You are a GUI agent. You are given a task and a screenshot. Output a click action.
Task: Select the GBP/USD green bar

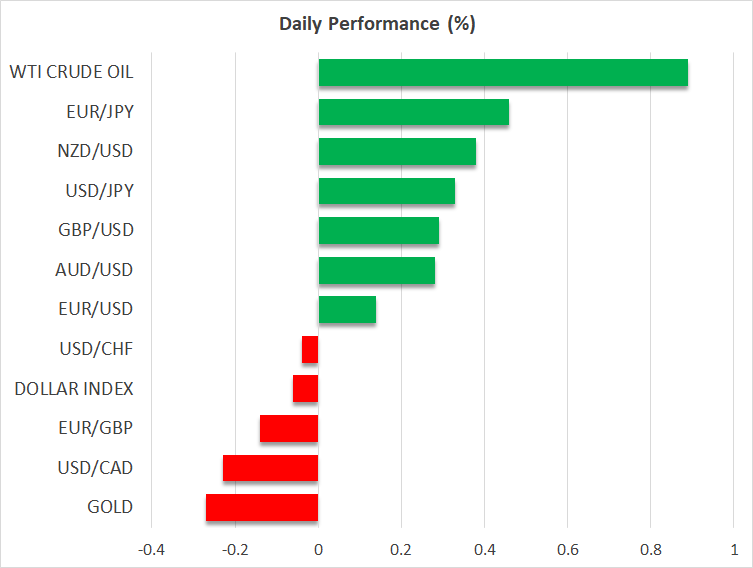coord(378,231)
